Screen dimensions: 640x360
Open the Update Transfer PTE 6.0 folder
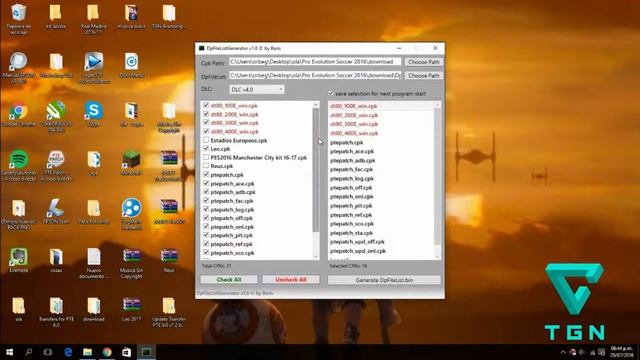coord(169,312)
